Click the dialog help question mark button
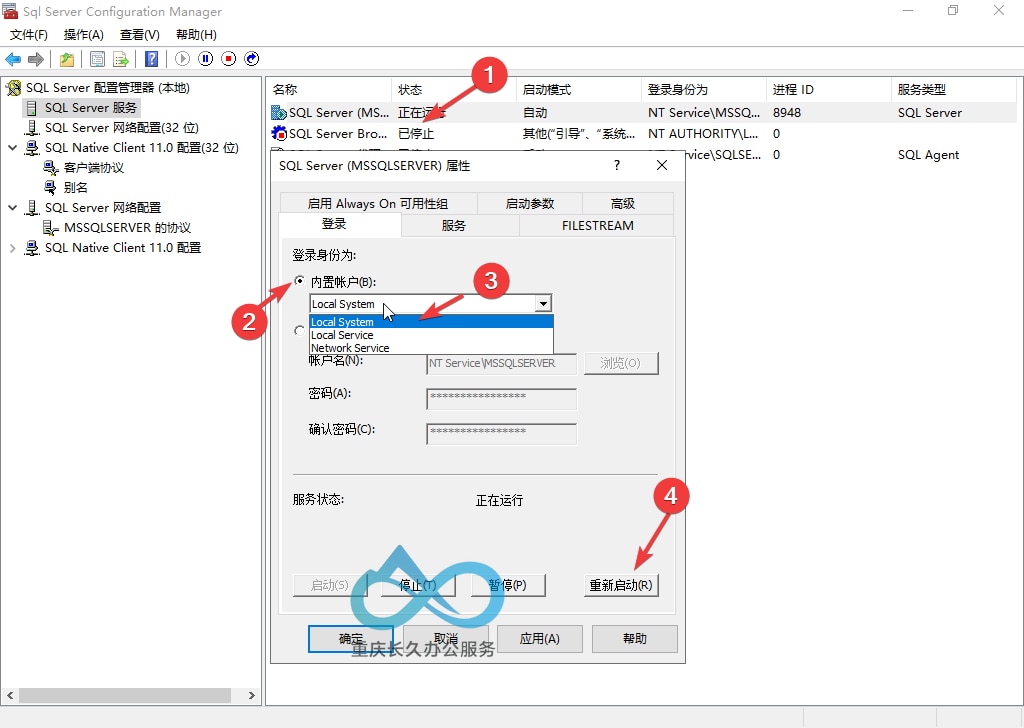The image size is (1024, 728). [616, 165]
